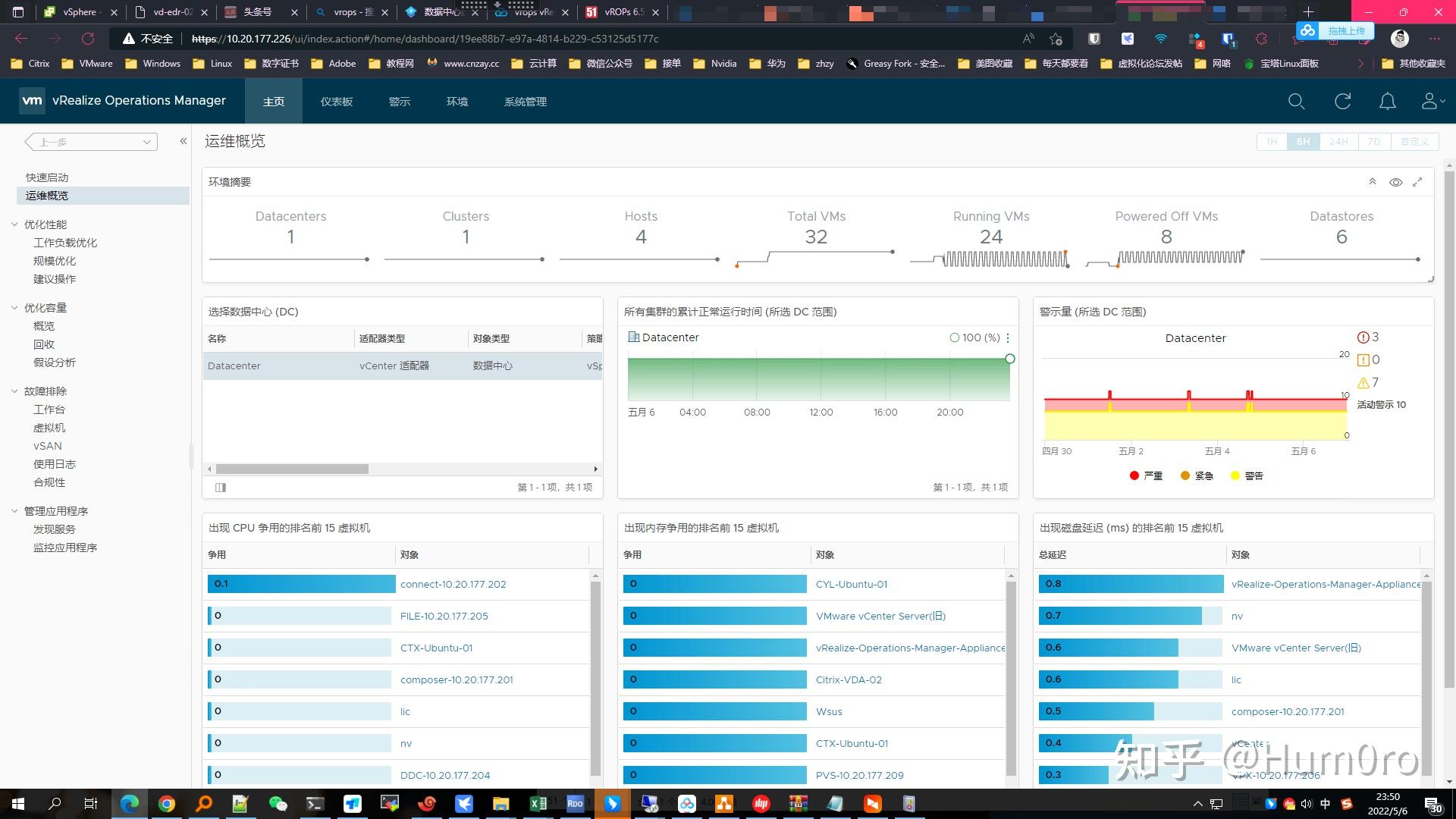
Task: Toggle the 紧急 legend series
Action: [1197, 476]
